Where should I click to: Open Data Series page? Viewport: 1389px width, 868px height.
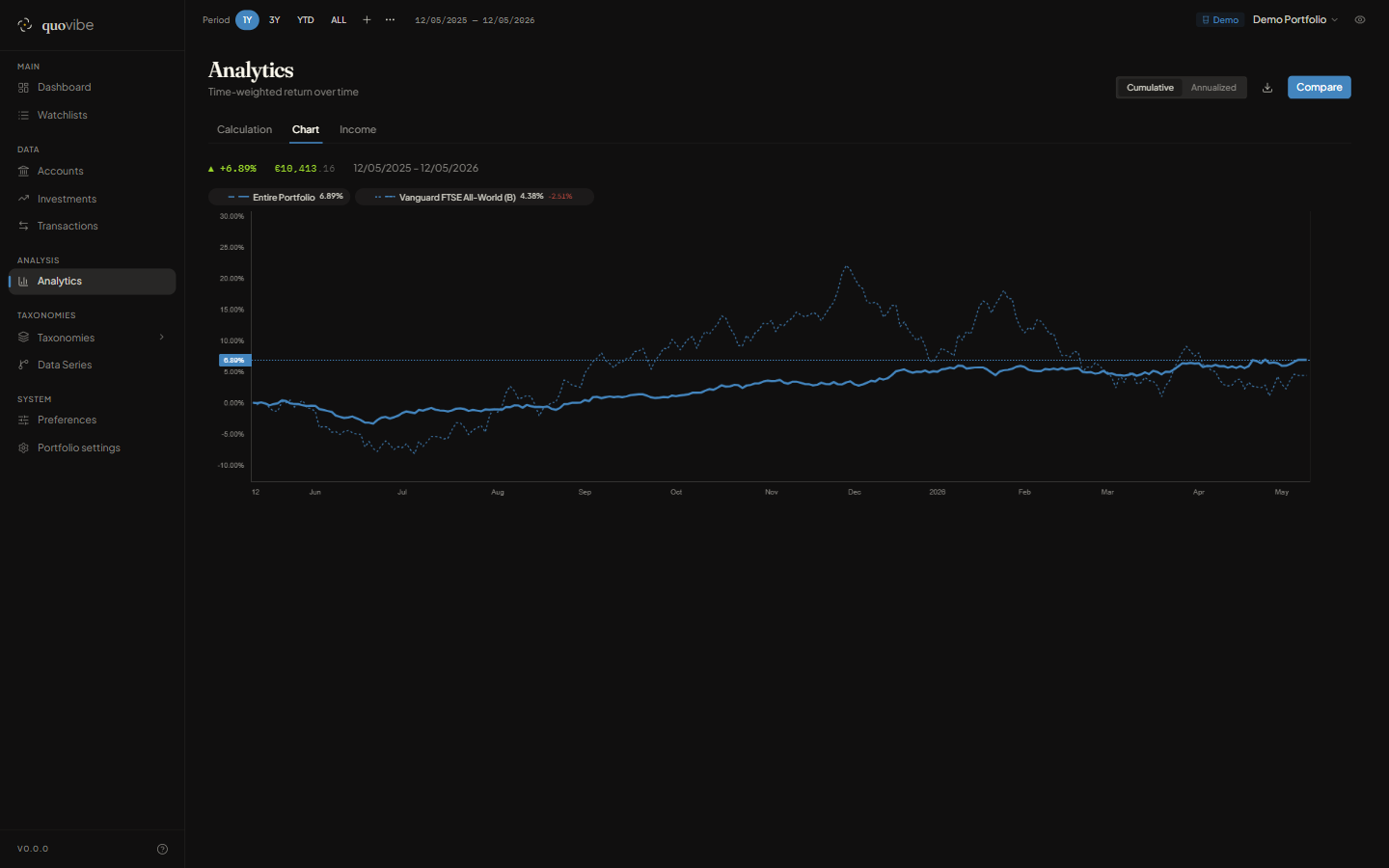tap(92, 365)
